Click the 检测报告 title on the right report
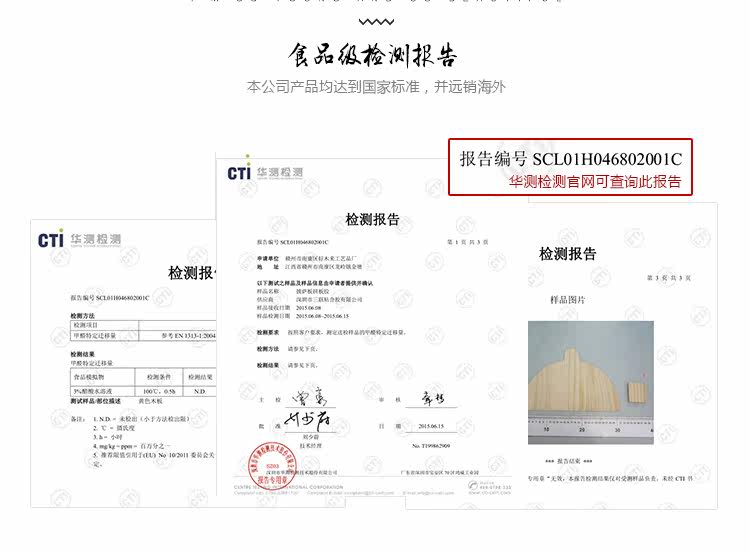Screen dimensions: 750x552 568,254
